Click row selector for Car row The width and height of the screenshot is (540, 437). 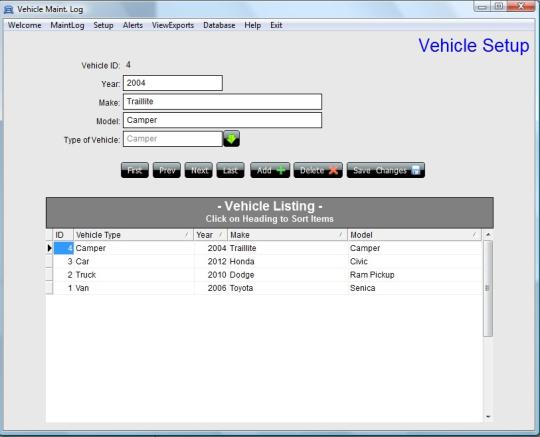pyautogui.click(x=49, y=261)
